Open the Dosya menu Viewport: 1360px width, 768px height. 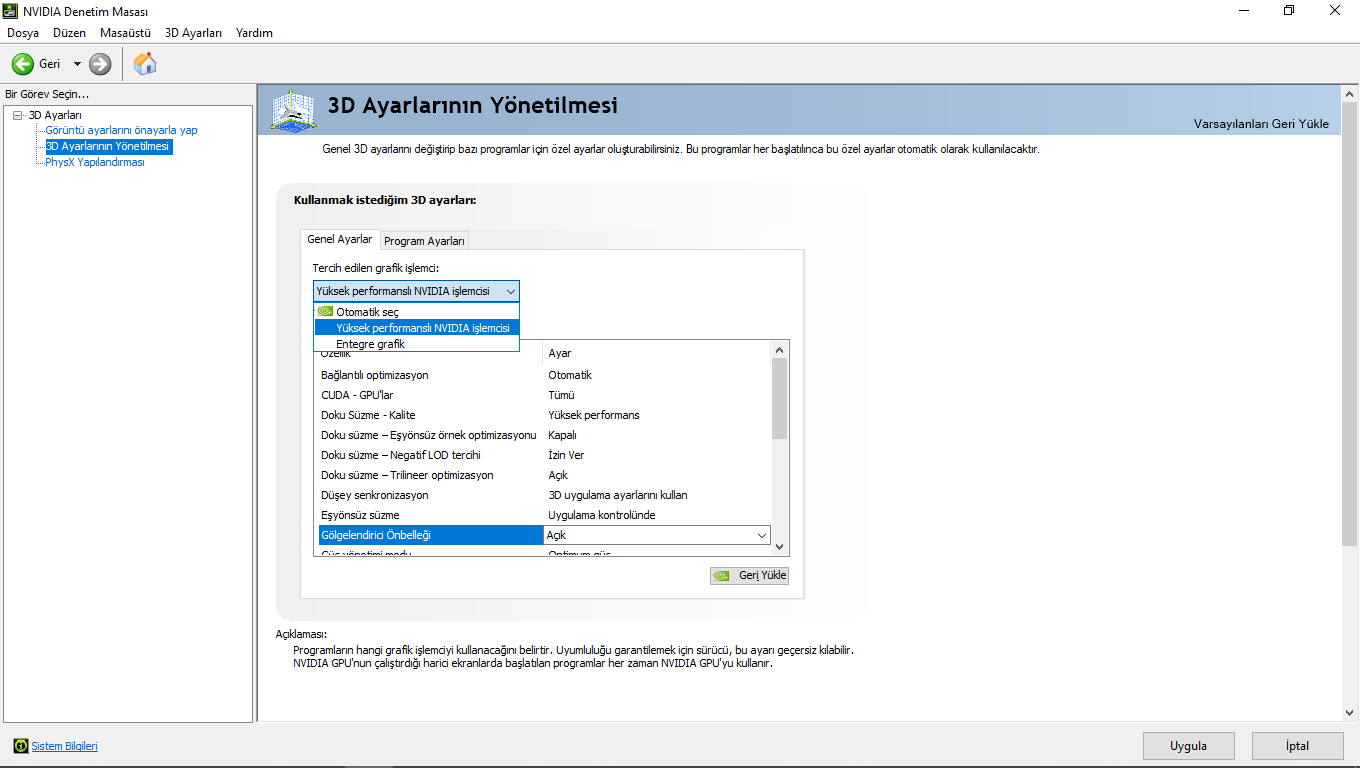tap(23, 33)
